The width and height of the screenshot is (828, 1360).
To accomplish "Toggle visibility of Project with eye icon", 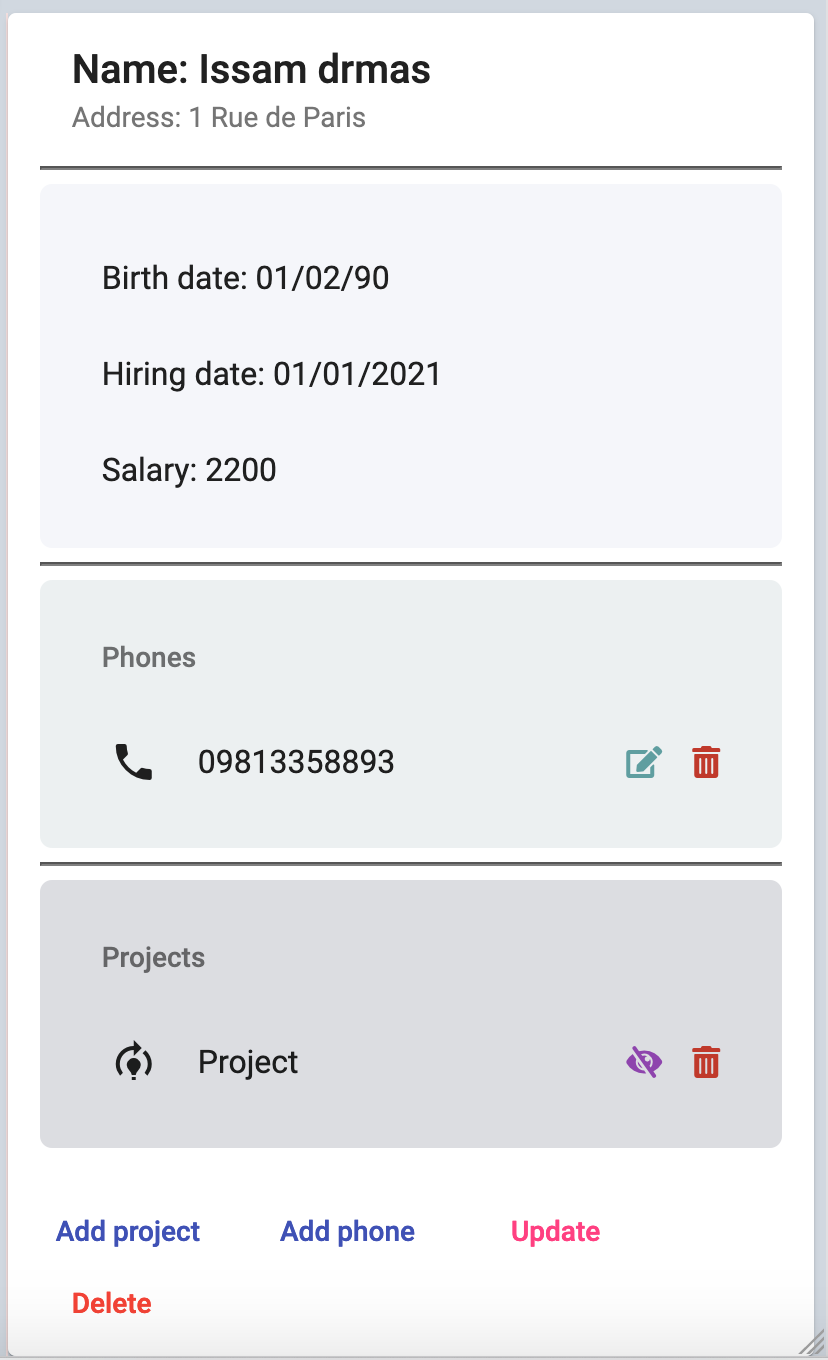I will pos(643,1062).
